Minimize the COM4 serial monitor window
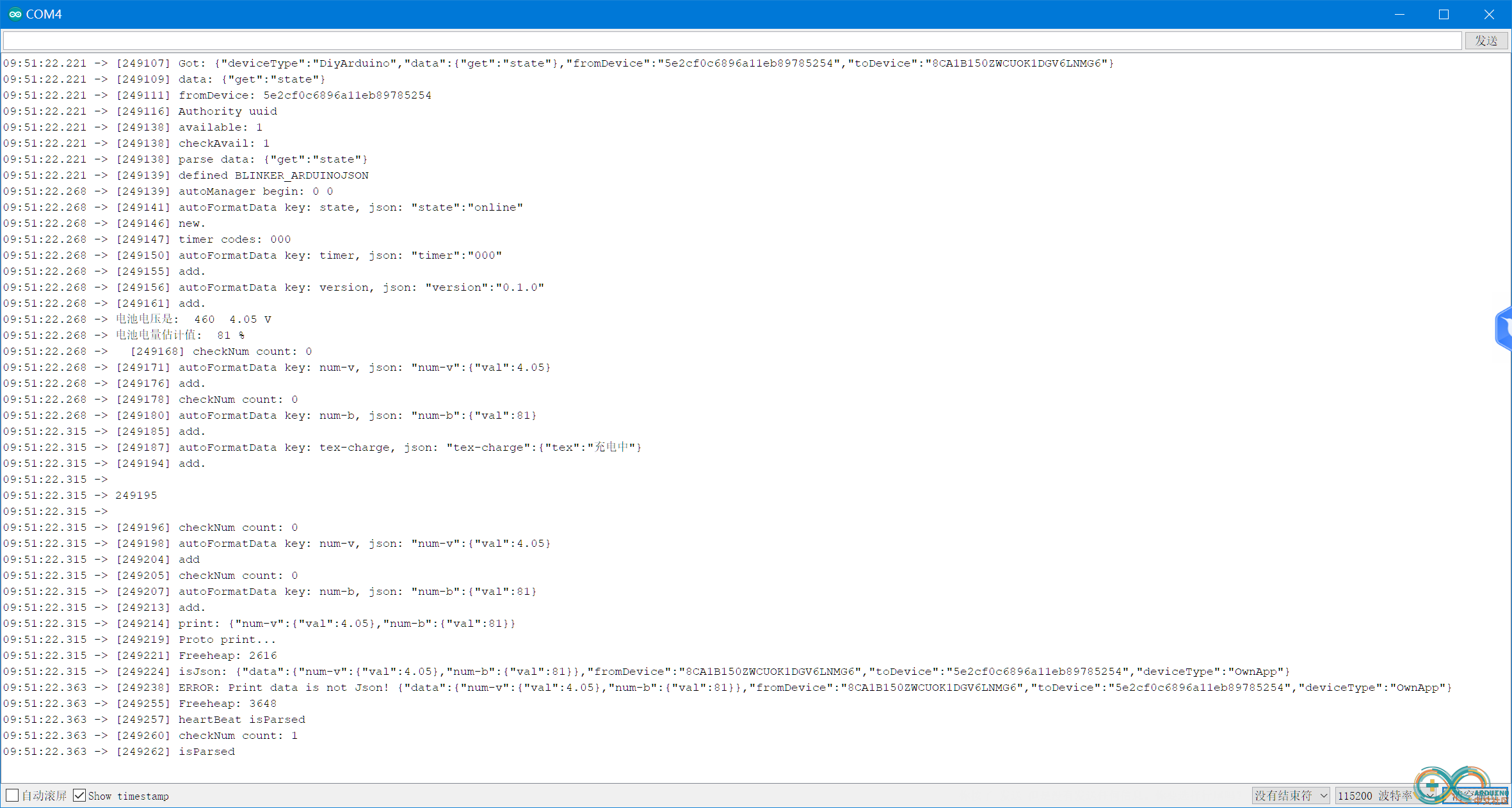The height and width of the screenshot is (808, 1512). pos(1399,14)
